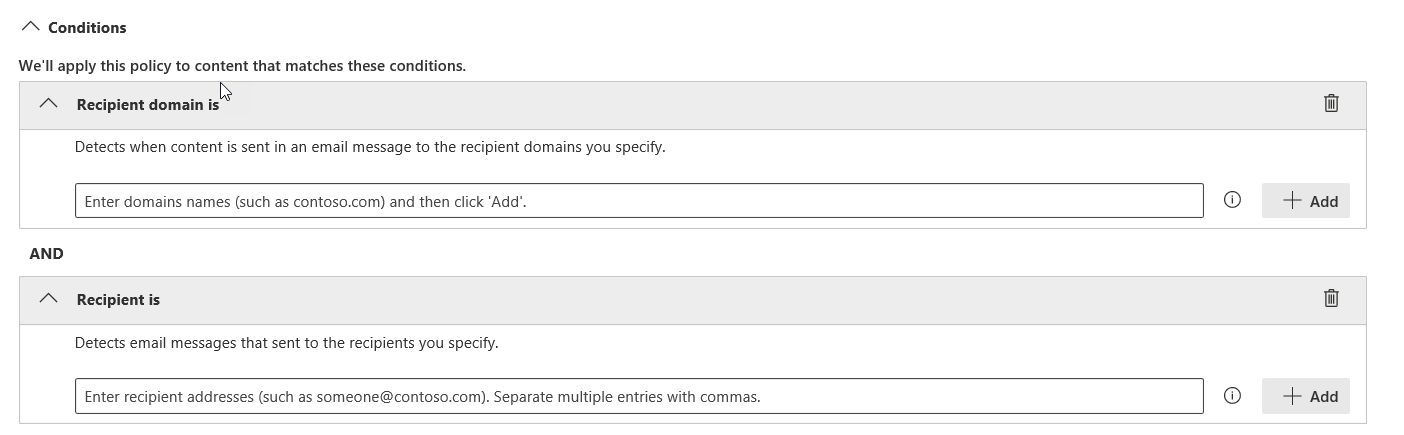The image size is (1404, 435).
Task: Click plus icon on recipient Add button
Action: click(x=1292, y=396)
